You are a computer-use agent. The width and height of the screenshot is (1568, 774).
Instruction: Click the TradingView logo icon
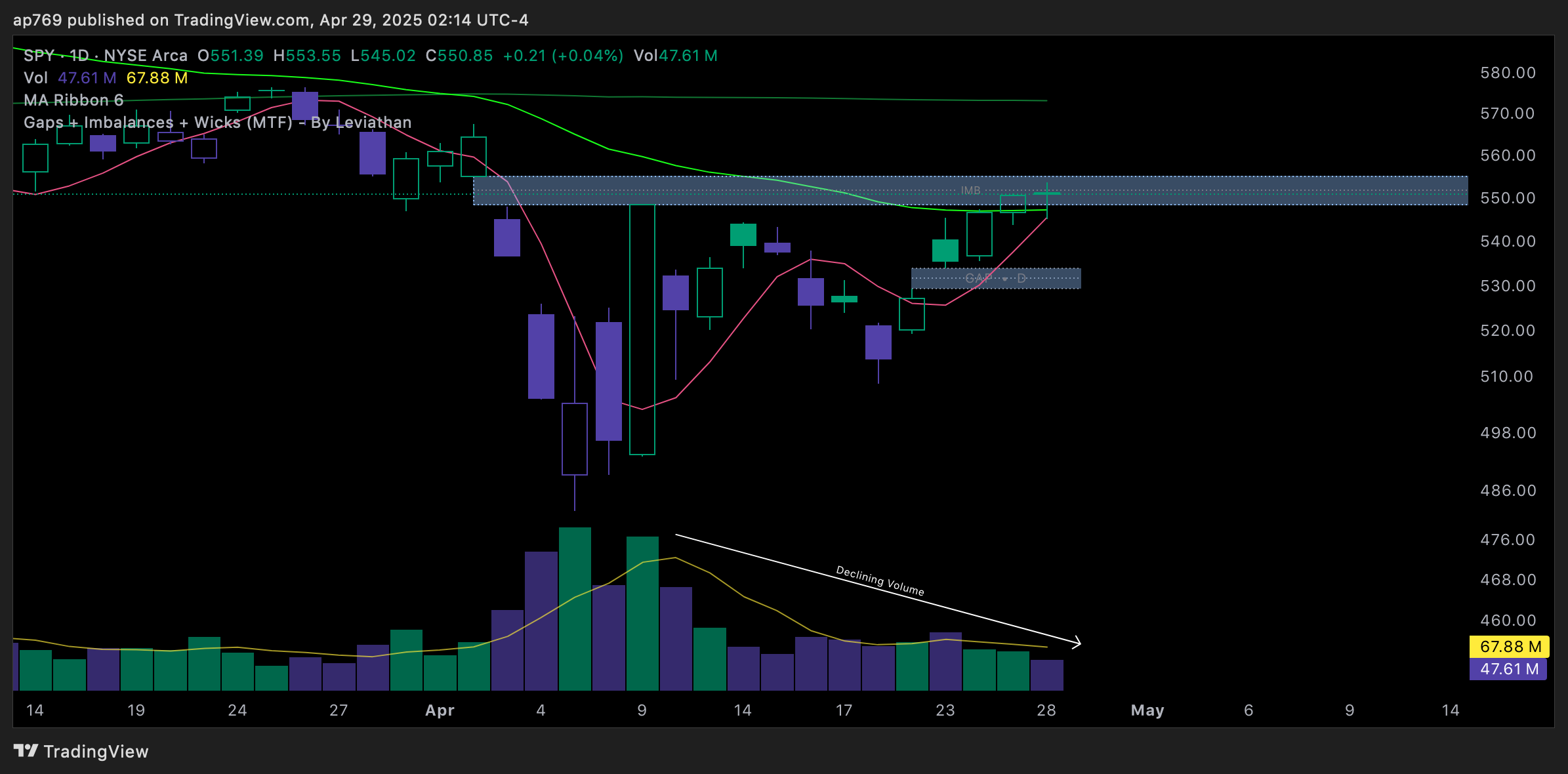26,751
